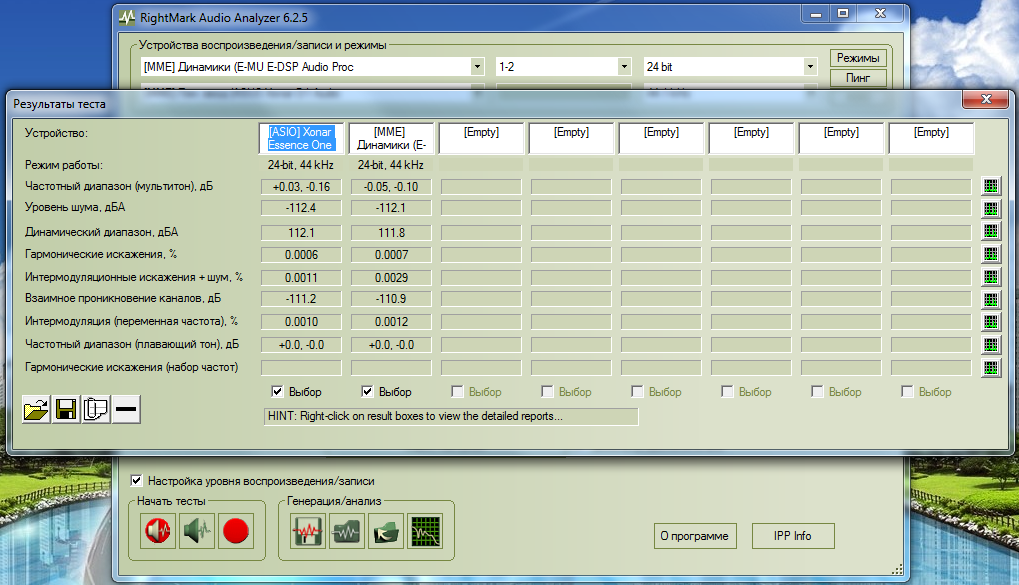View graph for Интермодуляция (переменная частота) row
1019x585 pixels.
point(990,322)
